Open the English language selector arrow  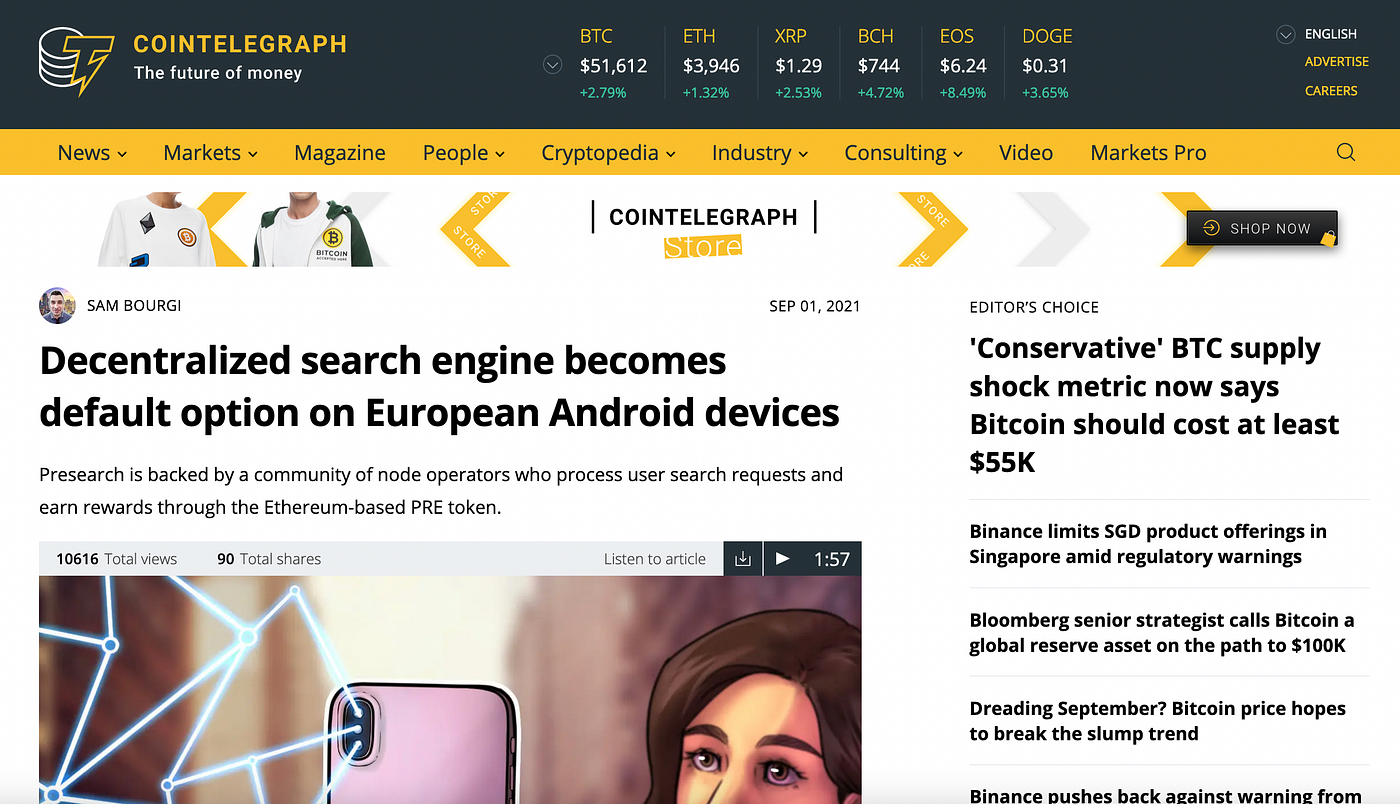coord(1286,35)
